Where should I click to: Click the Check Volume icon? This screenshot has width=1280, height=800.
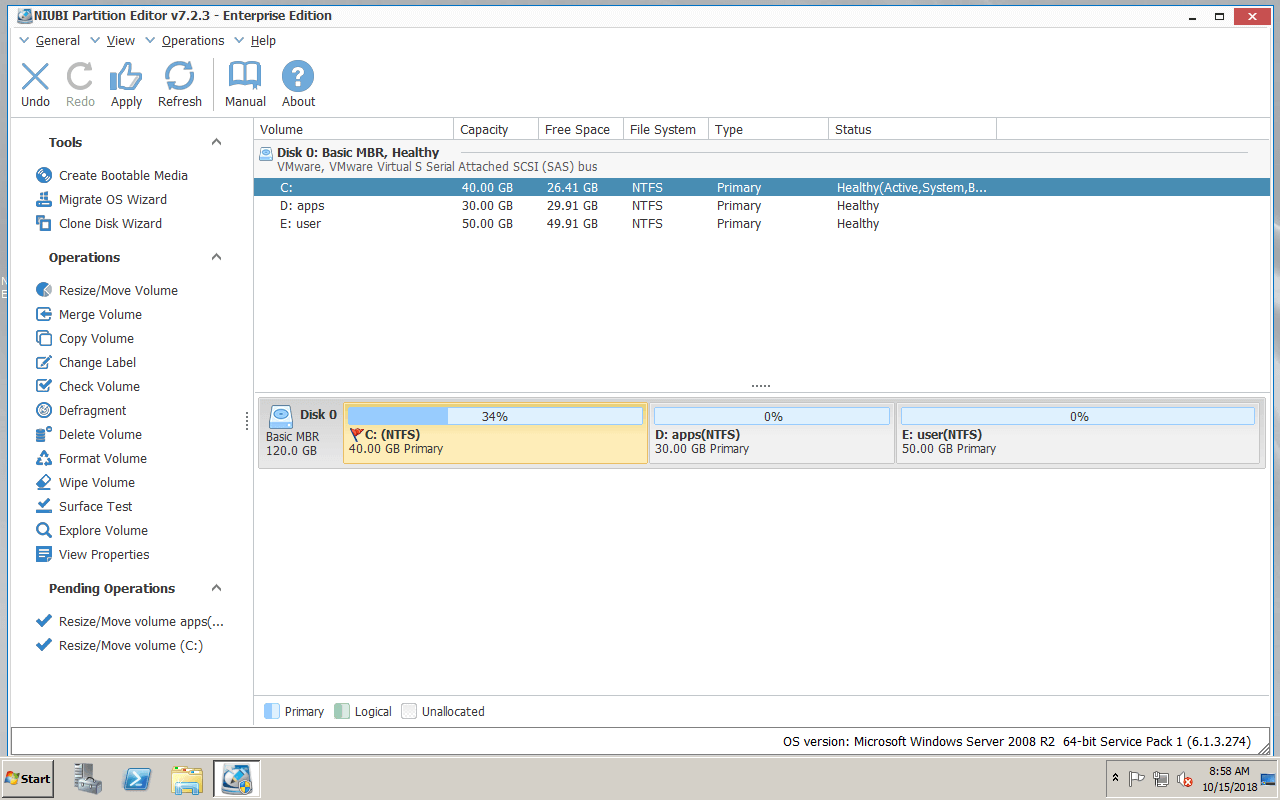pyautogui.click(x=44, y=386)
